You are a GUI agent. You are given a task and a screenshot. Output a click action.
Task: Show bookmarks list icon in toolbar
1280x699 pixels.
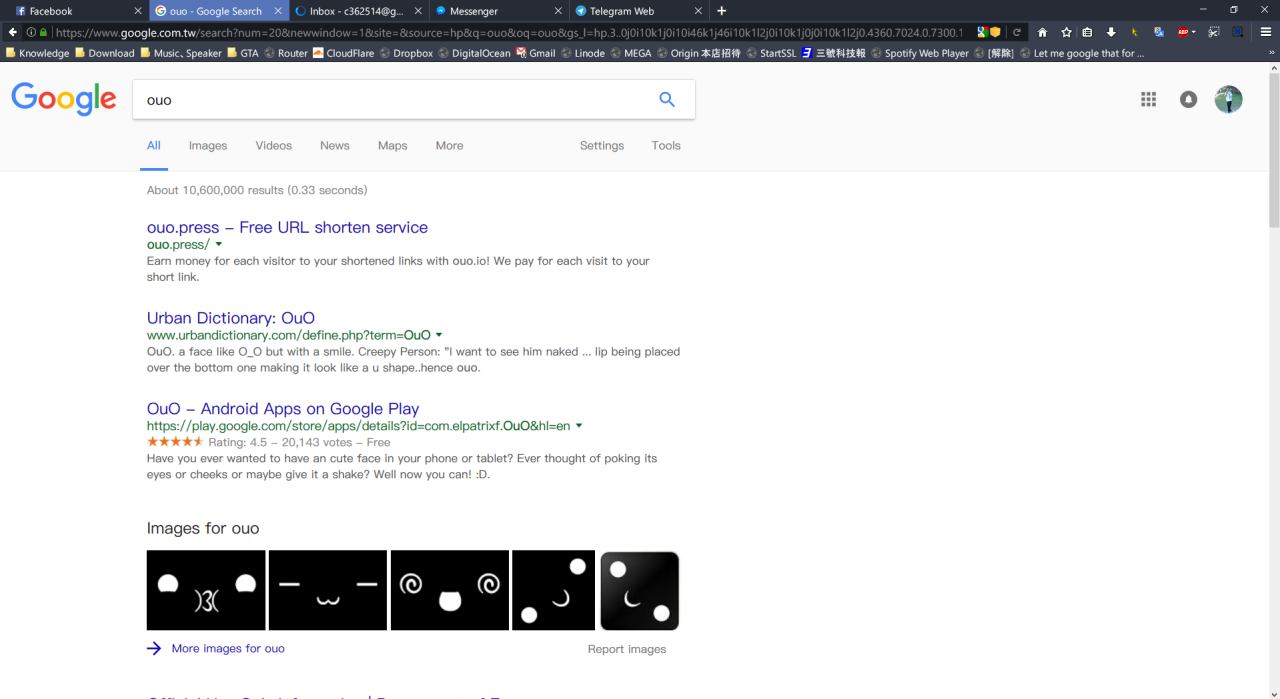click(x=1088, y=32)
